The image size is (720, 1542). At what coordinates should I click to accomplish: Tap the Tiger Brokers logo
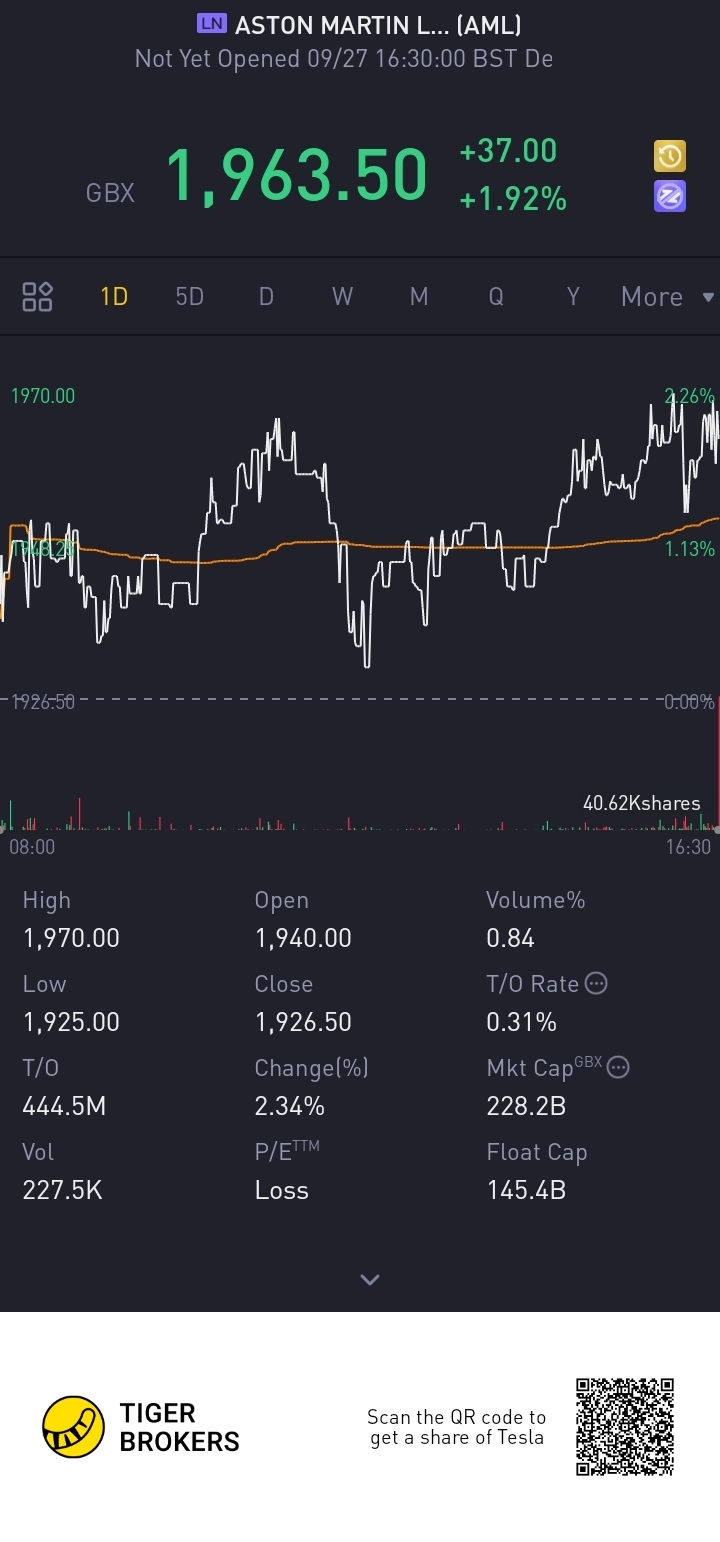coord(141,1427)
